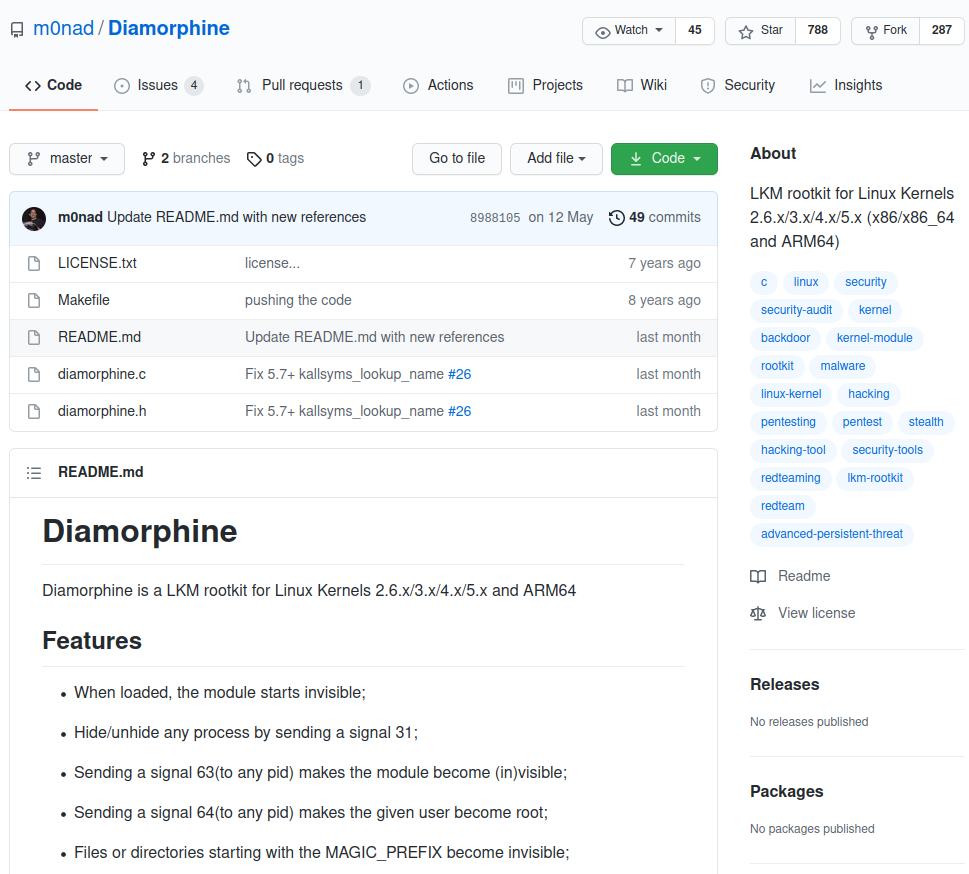Viewport: 969px width, 874px height.
Task: Select the 'stealth' topic tag
Action: [x=926, y=422]
